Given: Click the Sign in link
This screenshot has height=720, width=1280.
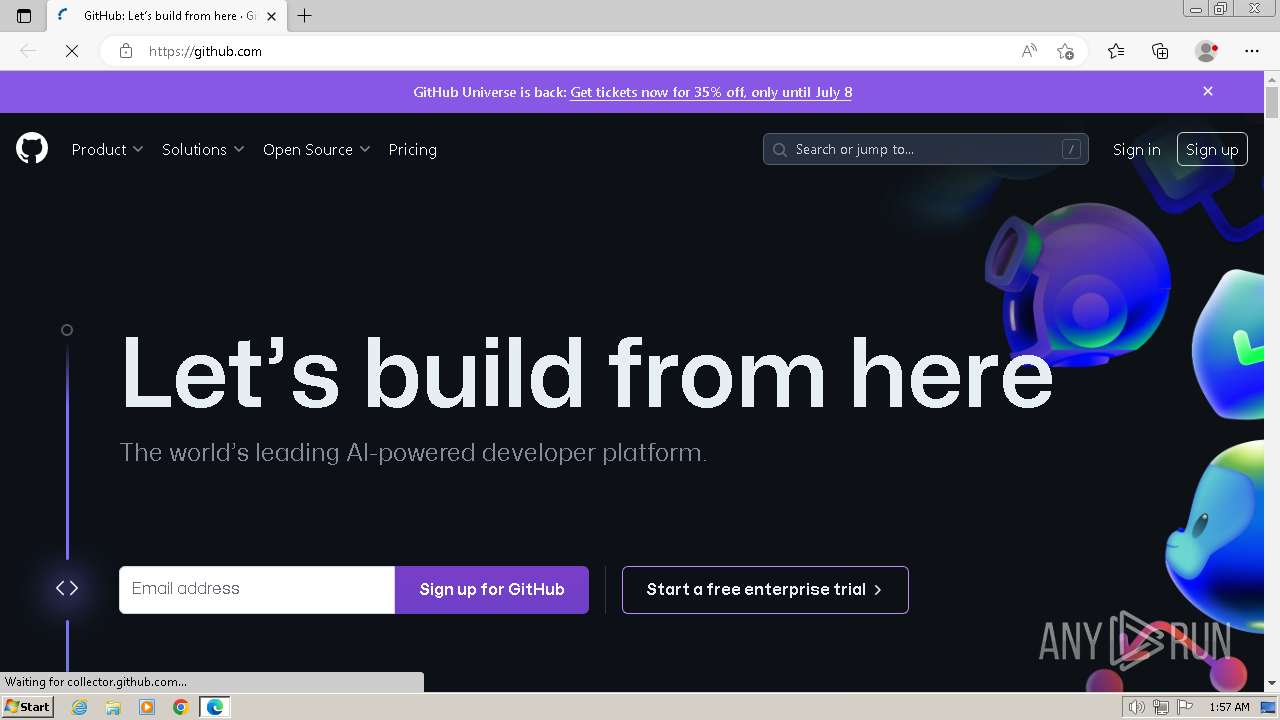Looking at the screenshot, I should [x=1136, y=149].
